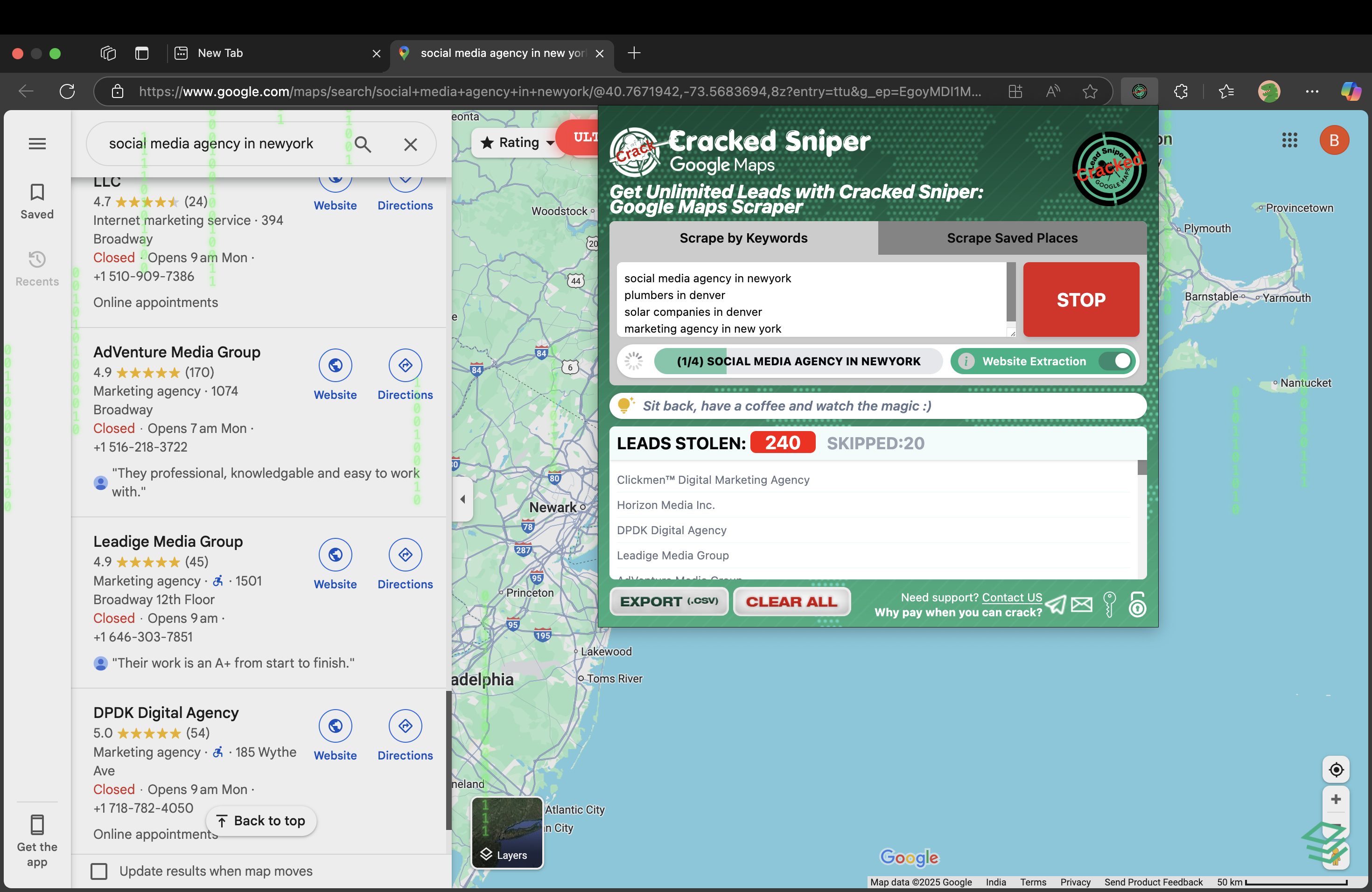
Task: Open the Google Maps hamburger menu
Action: [x=37, y=143]
